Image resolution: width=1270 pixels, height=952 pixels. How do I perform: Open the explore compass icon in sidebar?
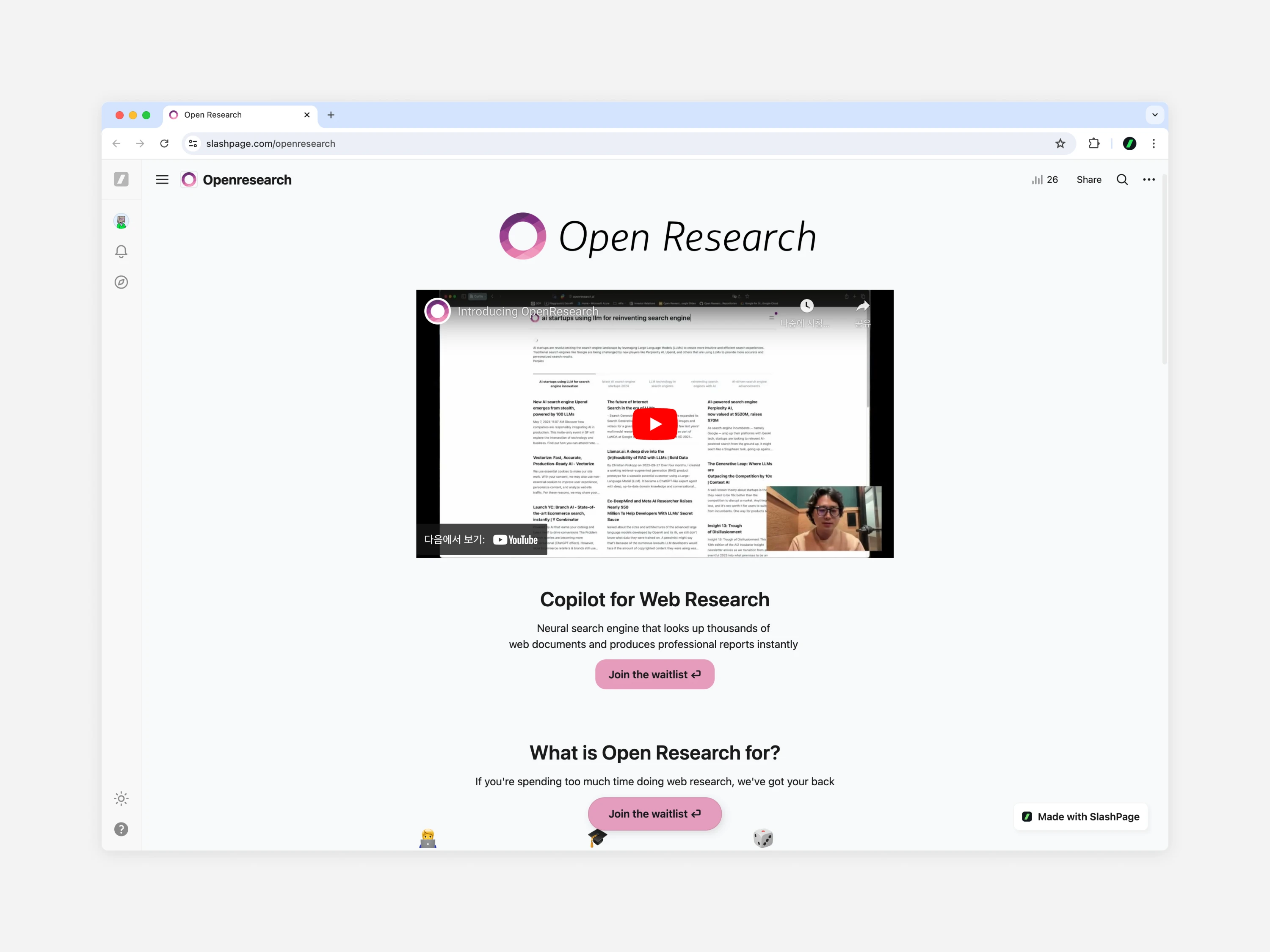pyautogui.click(x=121, y=282)
